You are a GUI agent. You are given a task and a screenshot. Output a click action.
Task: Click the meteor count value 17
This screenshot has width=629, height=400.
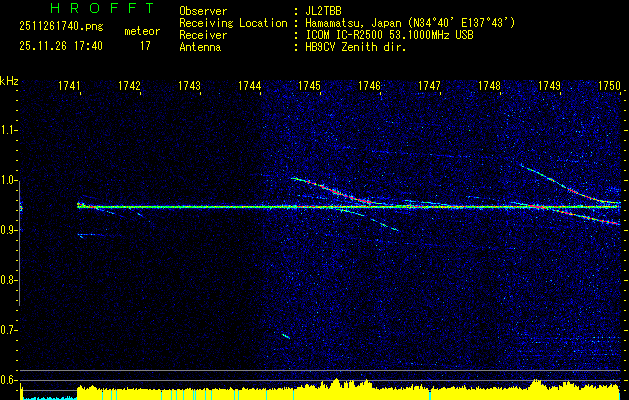click(x=145, y=46)
